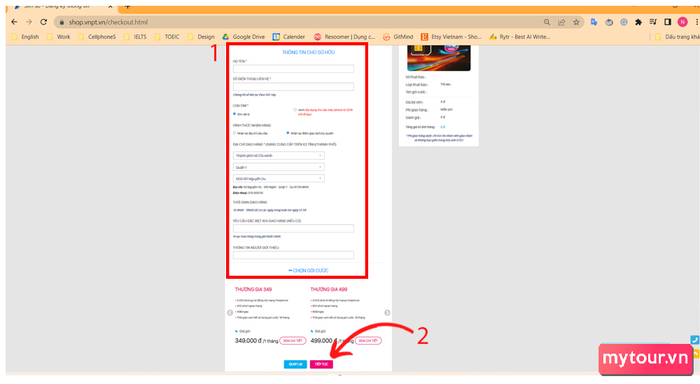Open the English bookmarks folder
The image size is (700, 384).
point(26,37)
